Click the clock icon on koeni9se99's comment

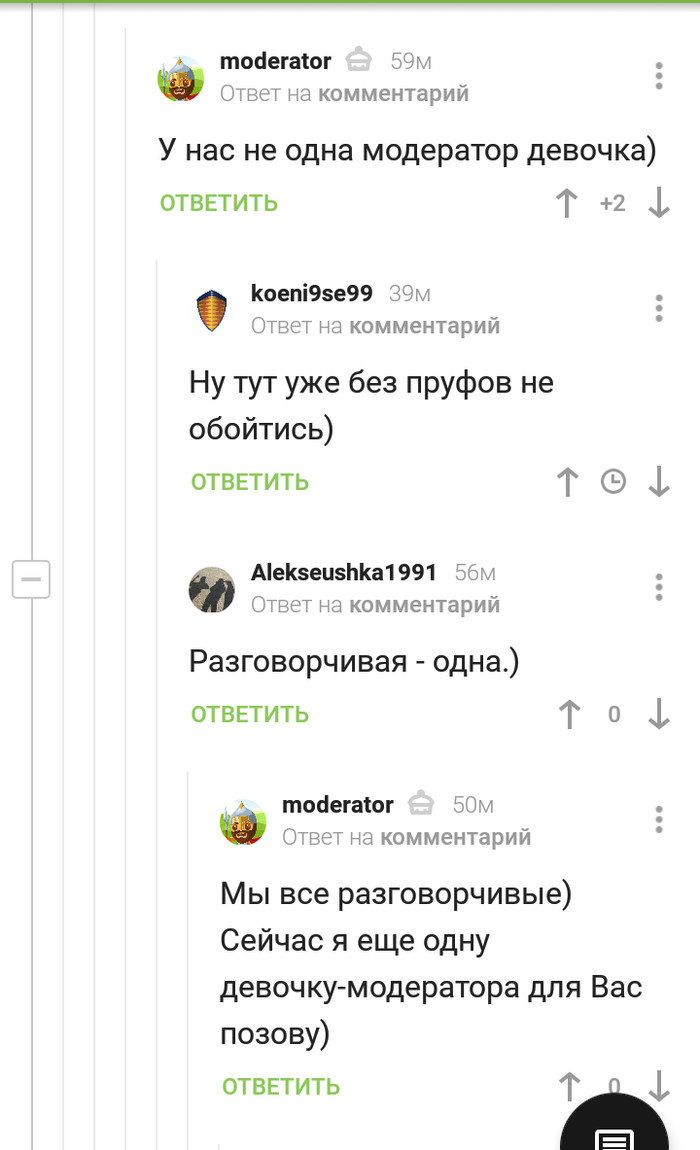coord(613,482)
